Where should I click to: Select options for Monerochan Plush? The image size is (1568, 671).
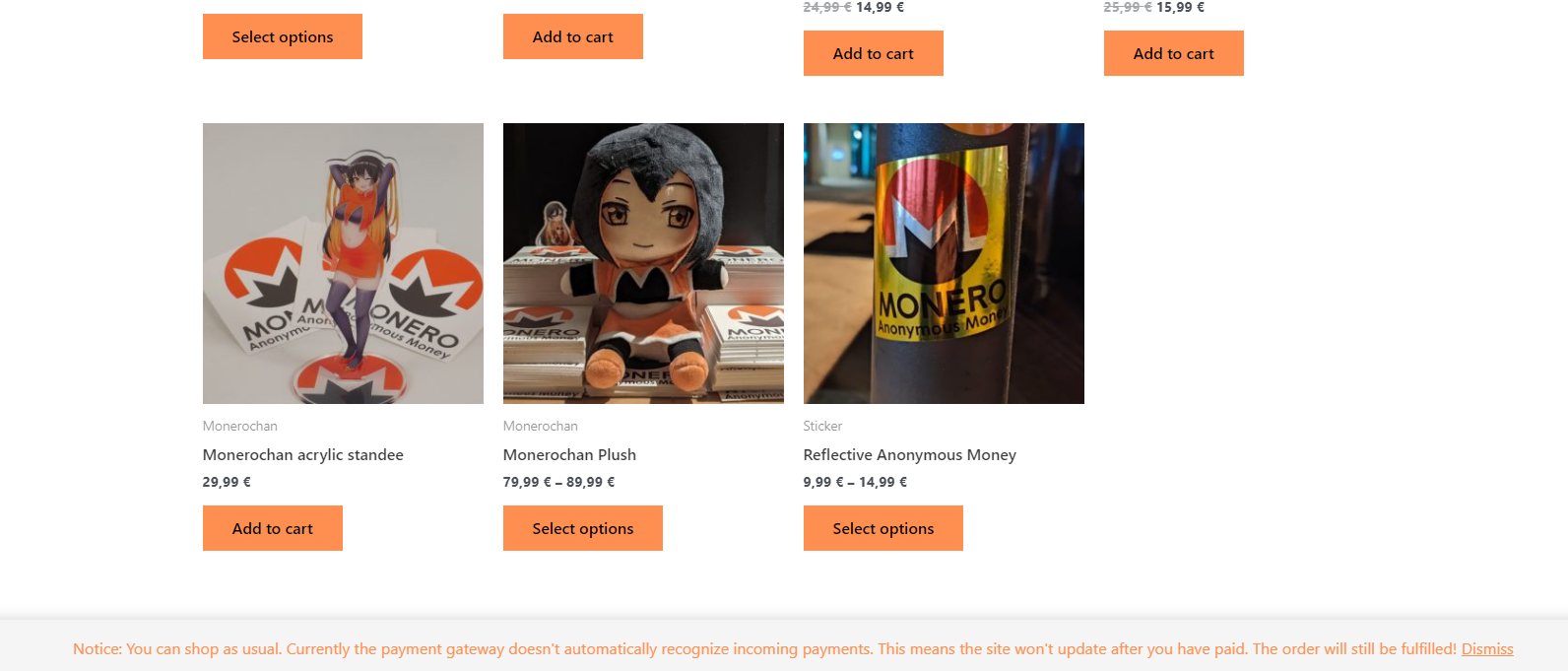[x=583, y=528]
